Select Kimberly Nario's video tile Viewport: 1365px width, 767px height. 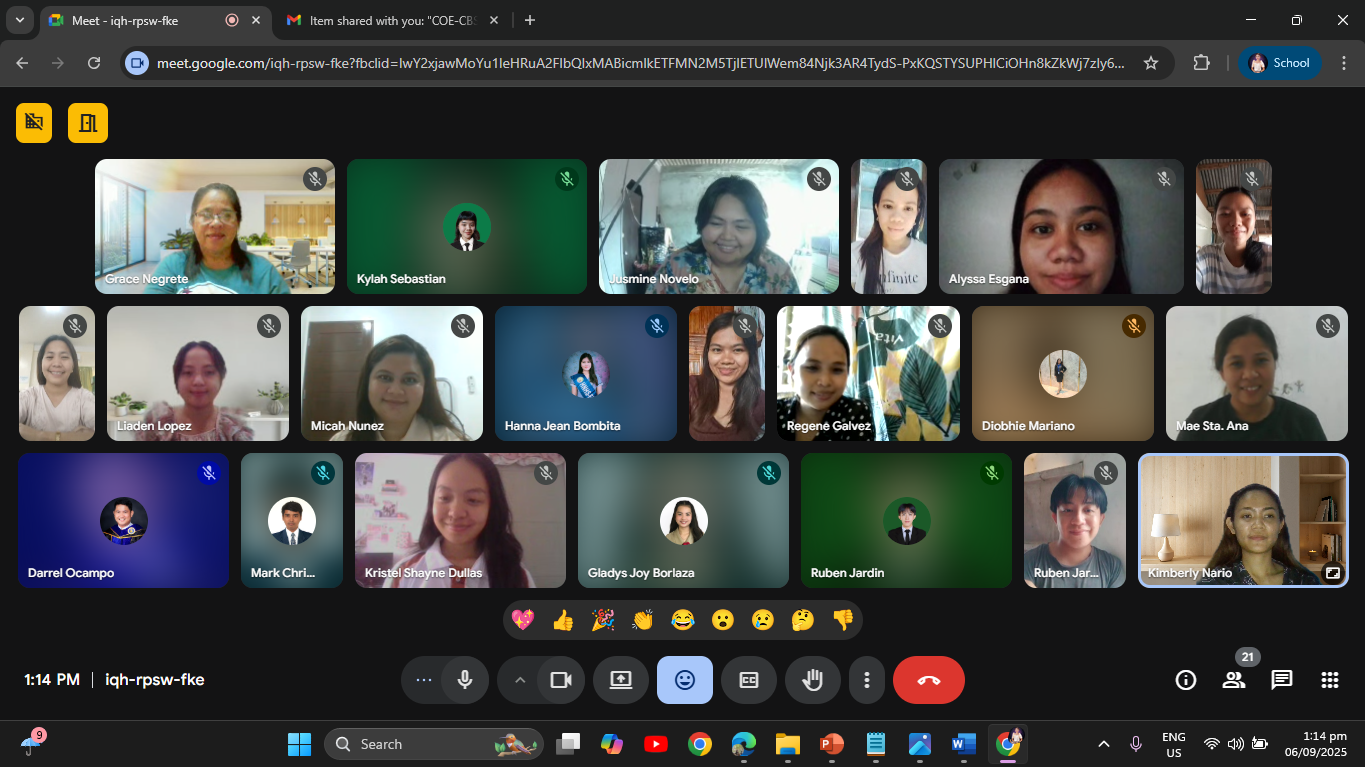[1243, 520]
